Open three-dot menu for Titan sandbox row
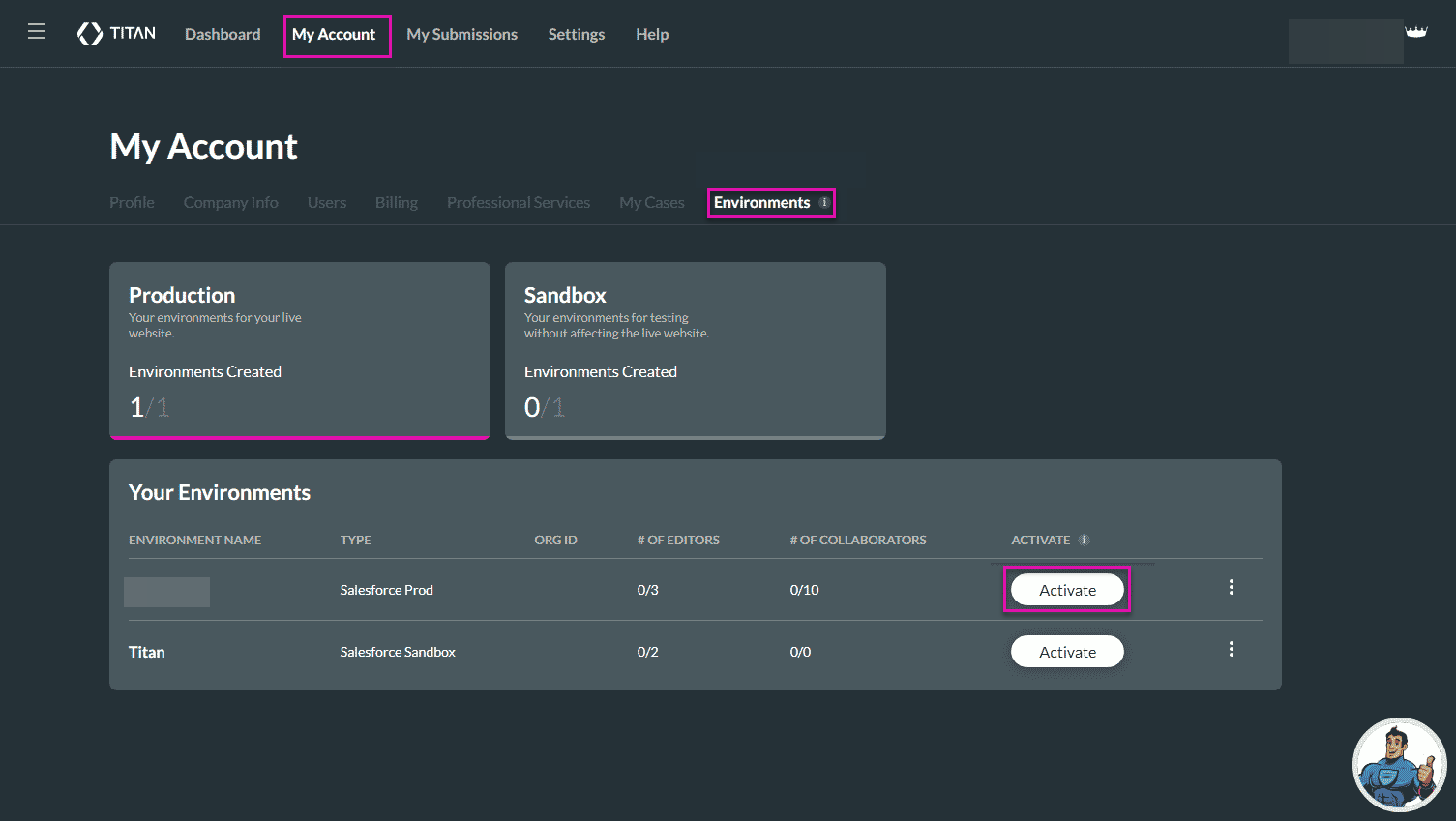 (1231, 650)
